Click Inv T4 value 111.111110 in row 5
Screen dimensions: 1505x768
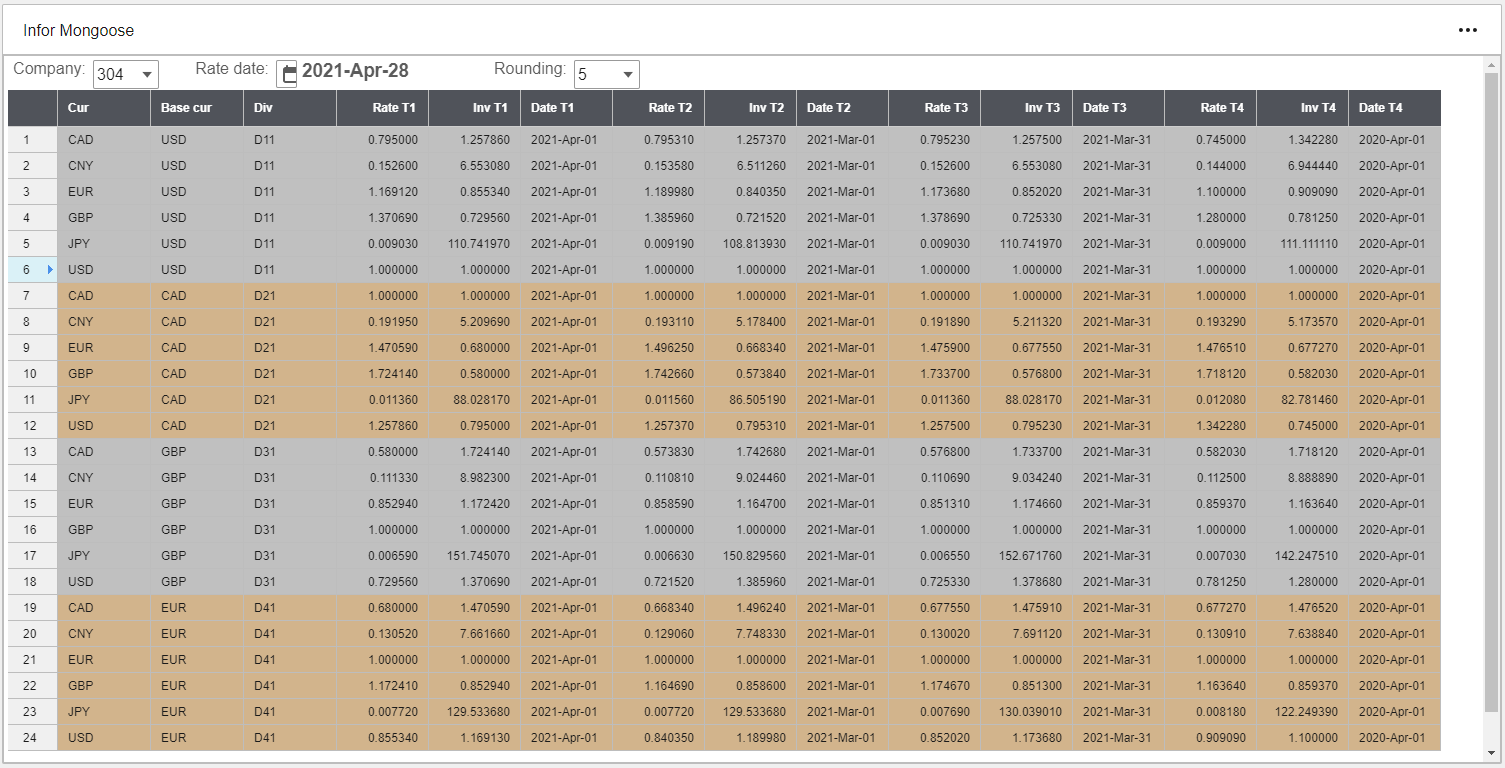click(x=1303, y=243)
